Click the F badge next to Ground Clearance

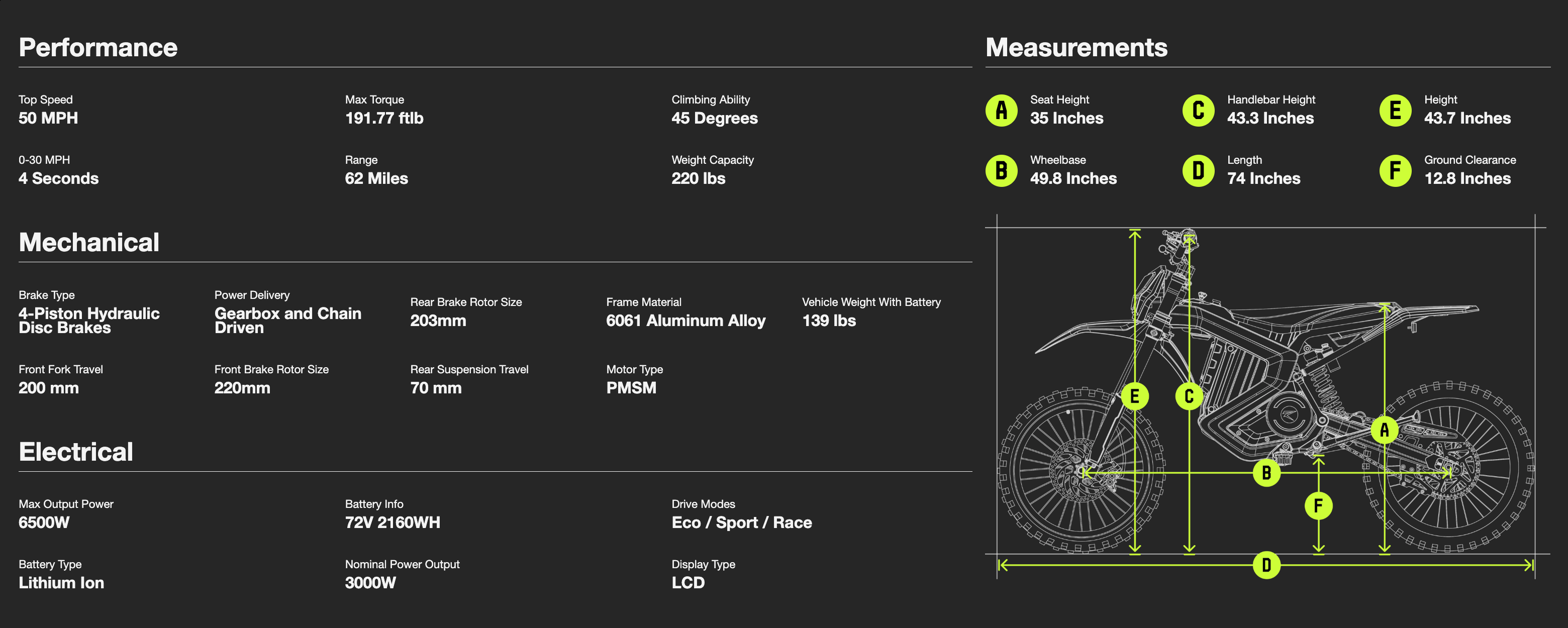(x=1395, y=171)
